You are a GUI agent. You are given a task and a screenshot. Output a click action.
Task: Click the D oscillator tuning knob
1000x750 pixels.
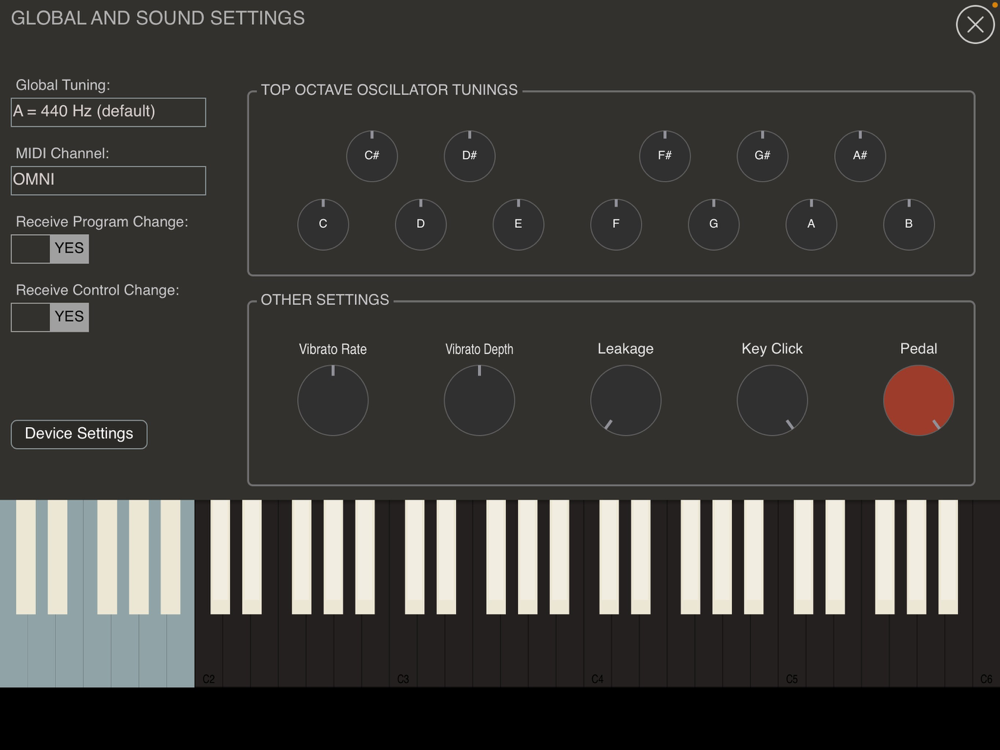coord(420,224)
